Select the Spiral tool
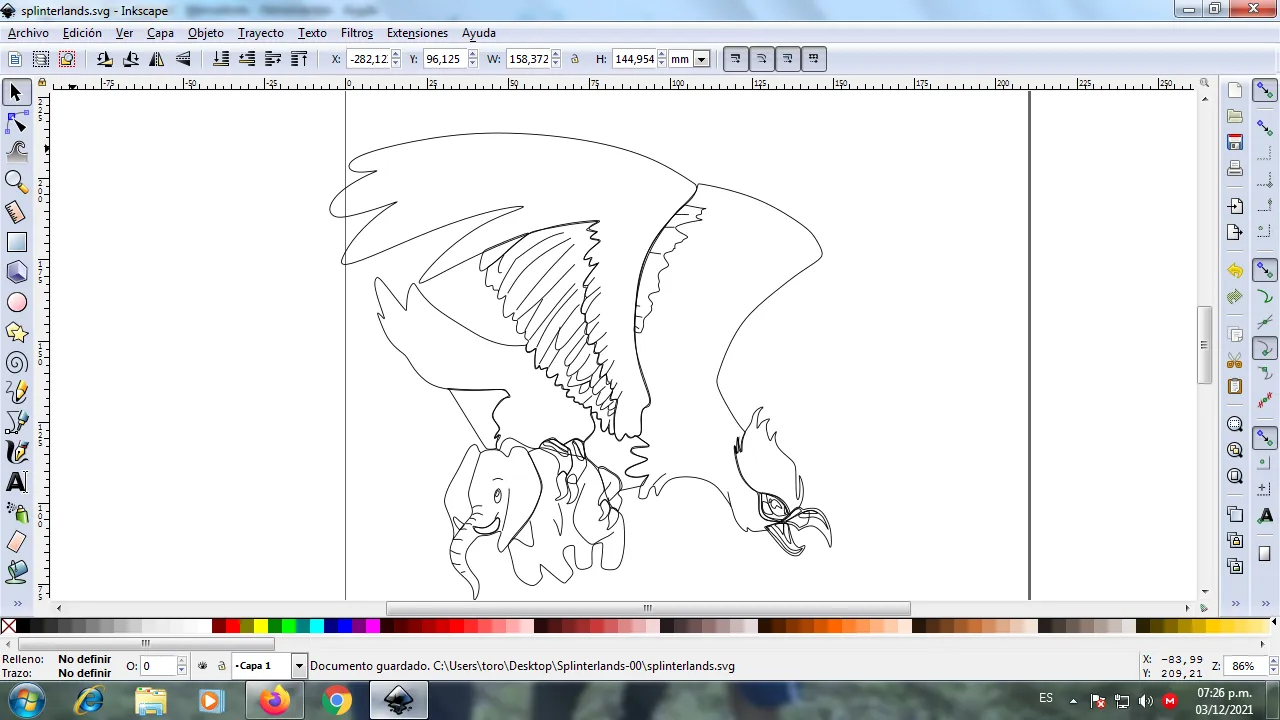Viewport: 1280px width, 720px height. click(16, 362)
